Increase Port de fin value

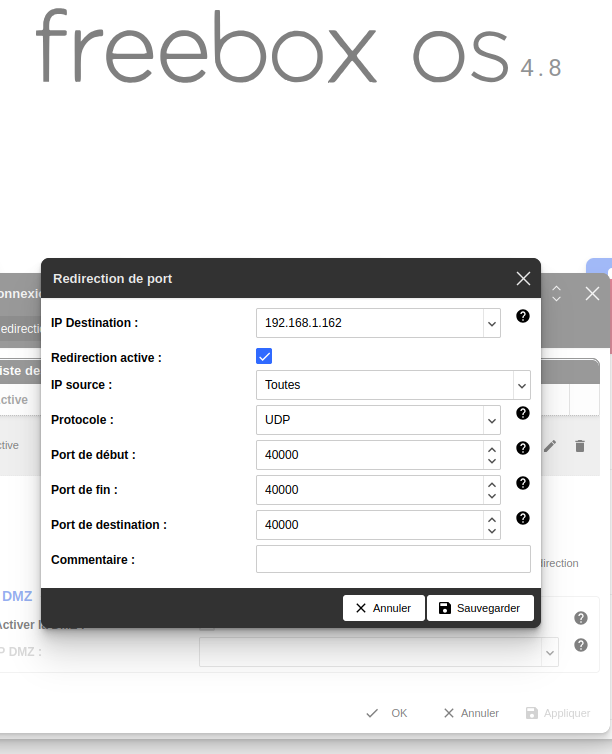492,485
